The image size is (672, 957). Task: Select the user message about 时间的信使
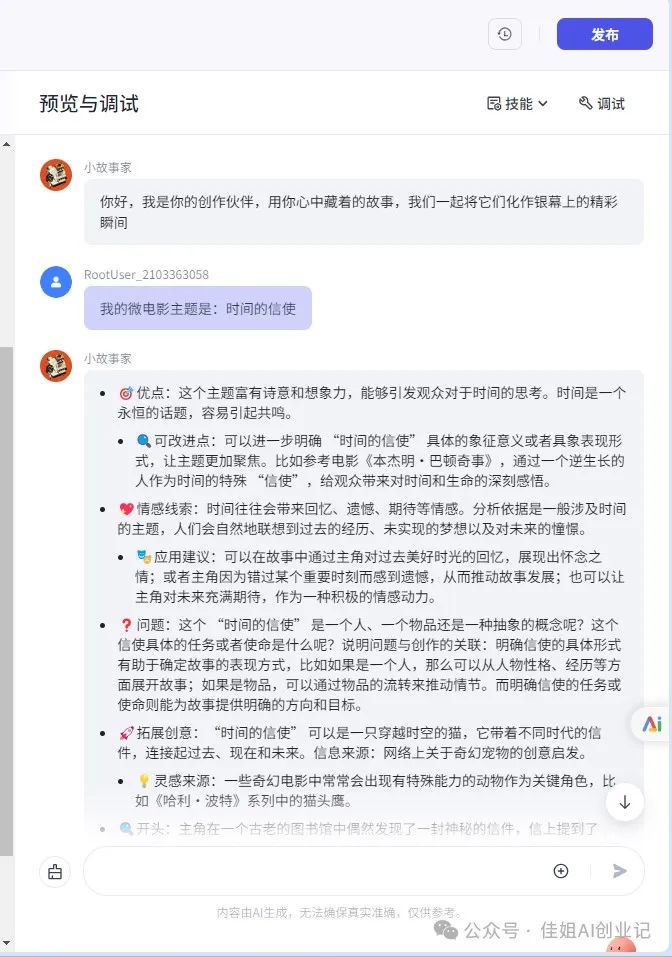[x=198, y=308]
